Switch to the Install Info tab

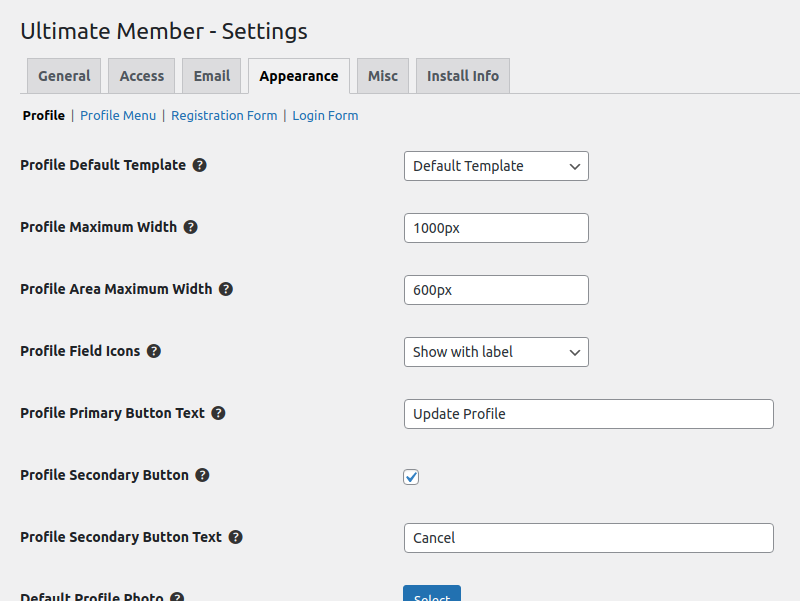pos(463,76)
